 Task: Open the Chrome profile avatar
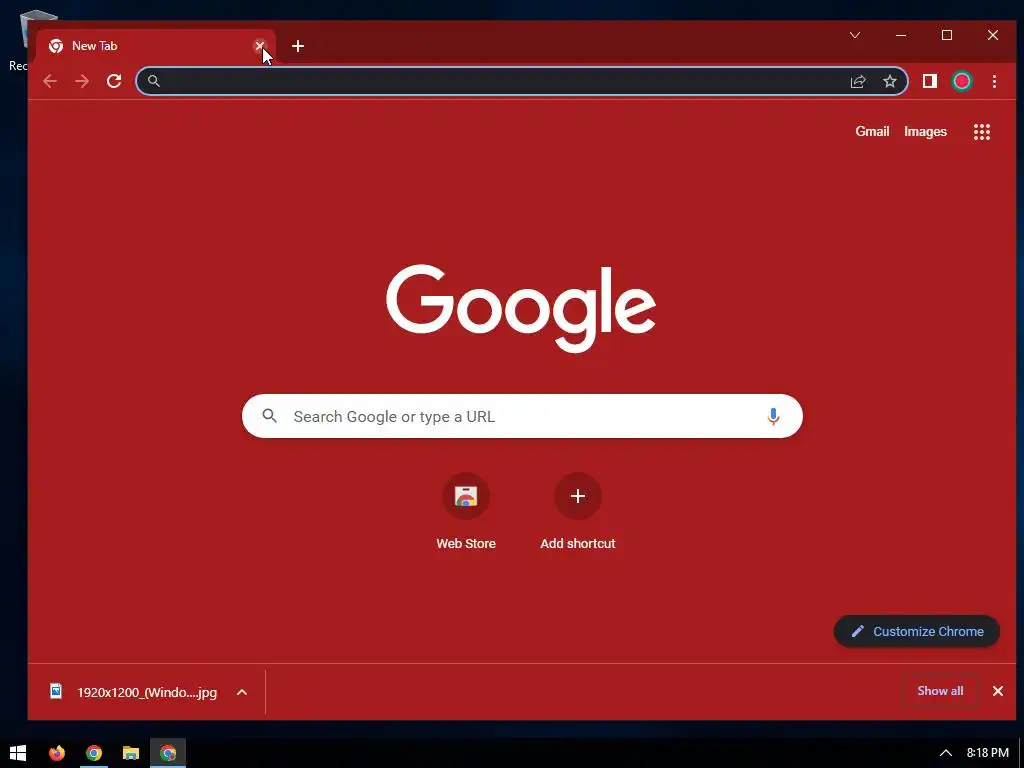coord(961,81)
